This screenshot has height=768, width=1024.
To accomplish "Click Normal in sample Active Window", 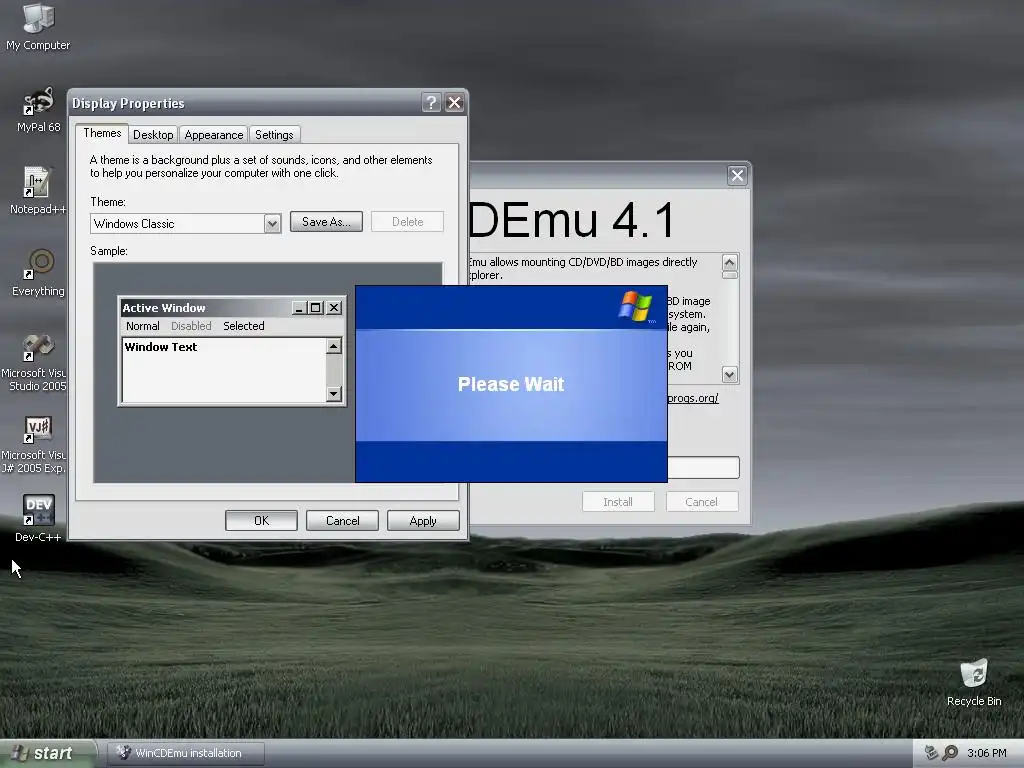I will (x=142, y=326).
